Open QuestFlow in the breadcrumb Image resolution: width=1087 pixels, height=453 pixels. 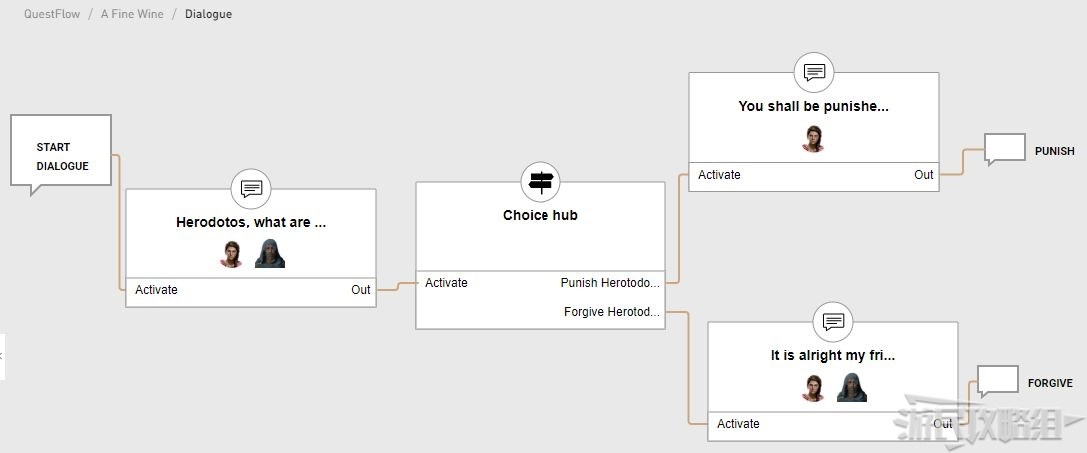(52, 14)
